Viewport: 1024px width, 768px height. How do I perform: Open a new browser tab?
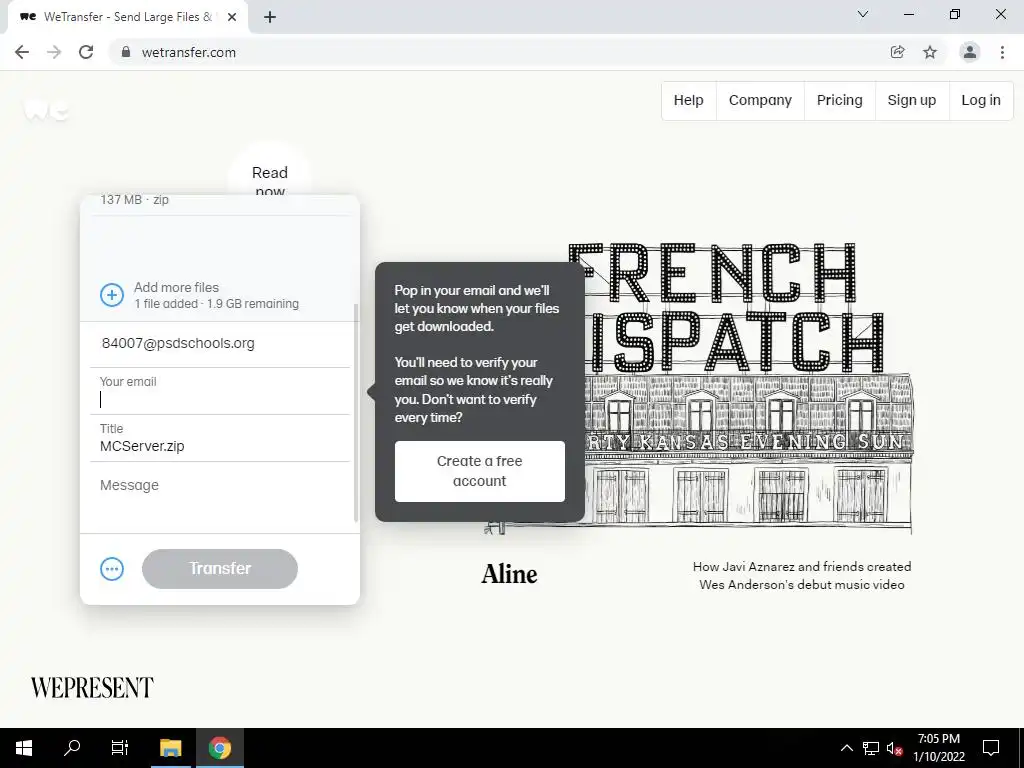pyautogui.click(x=270, y=17)
